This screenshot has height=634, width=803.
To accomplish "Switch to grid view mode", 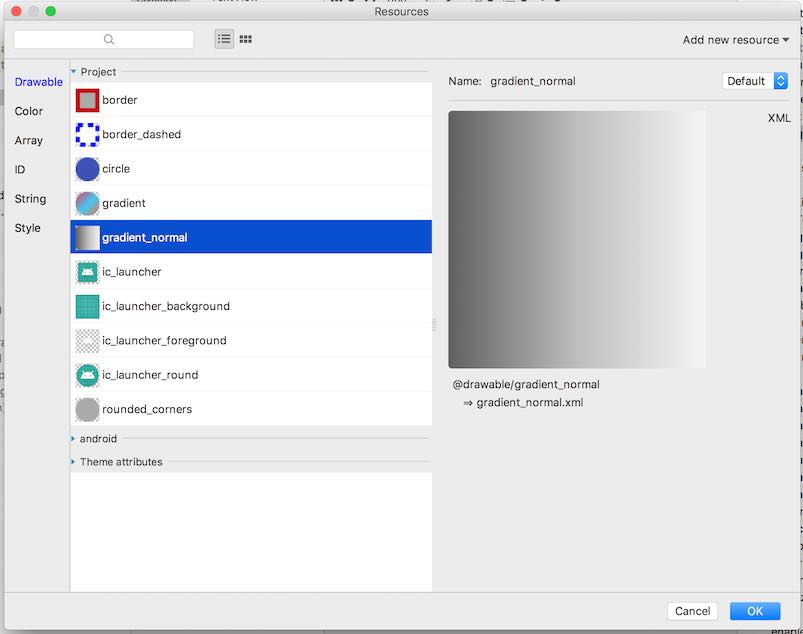I will (x=246, y=39).
